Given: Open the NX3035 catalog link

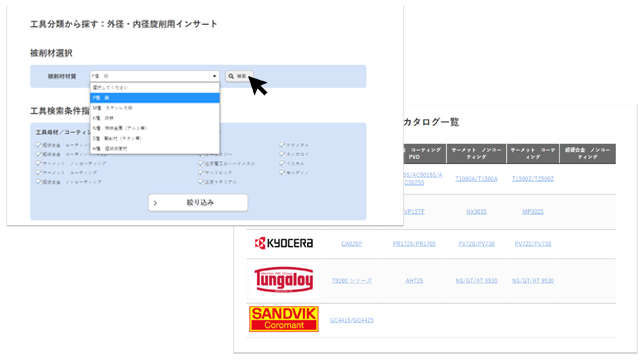Looking at the screenshot, I should 476,212.
